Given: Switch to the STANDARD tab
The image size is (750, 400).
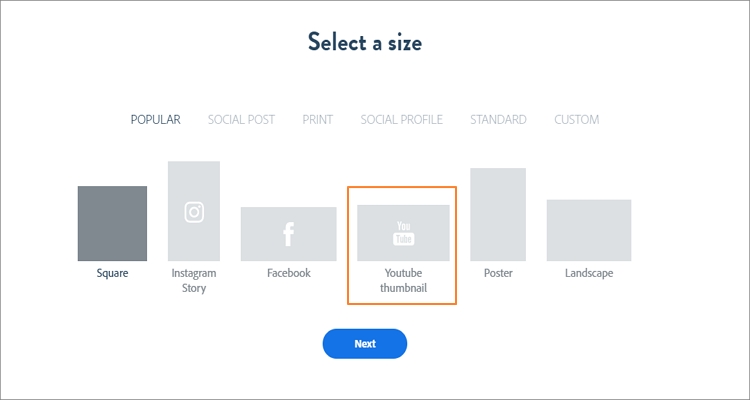Looking at the screenshot, I should tap(498, 120).
